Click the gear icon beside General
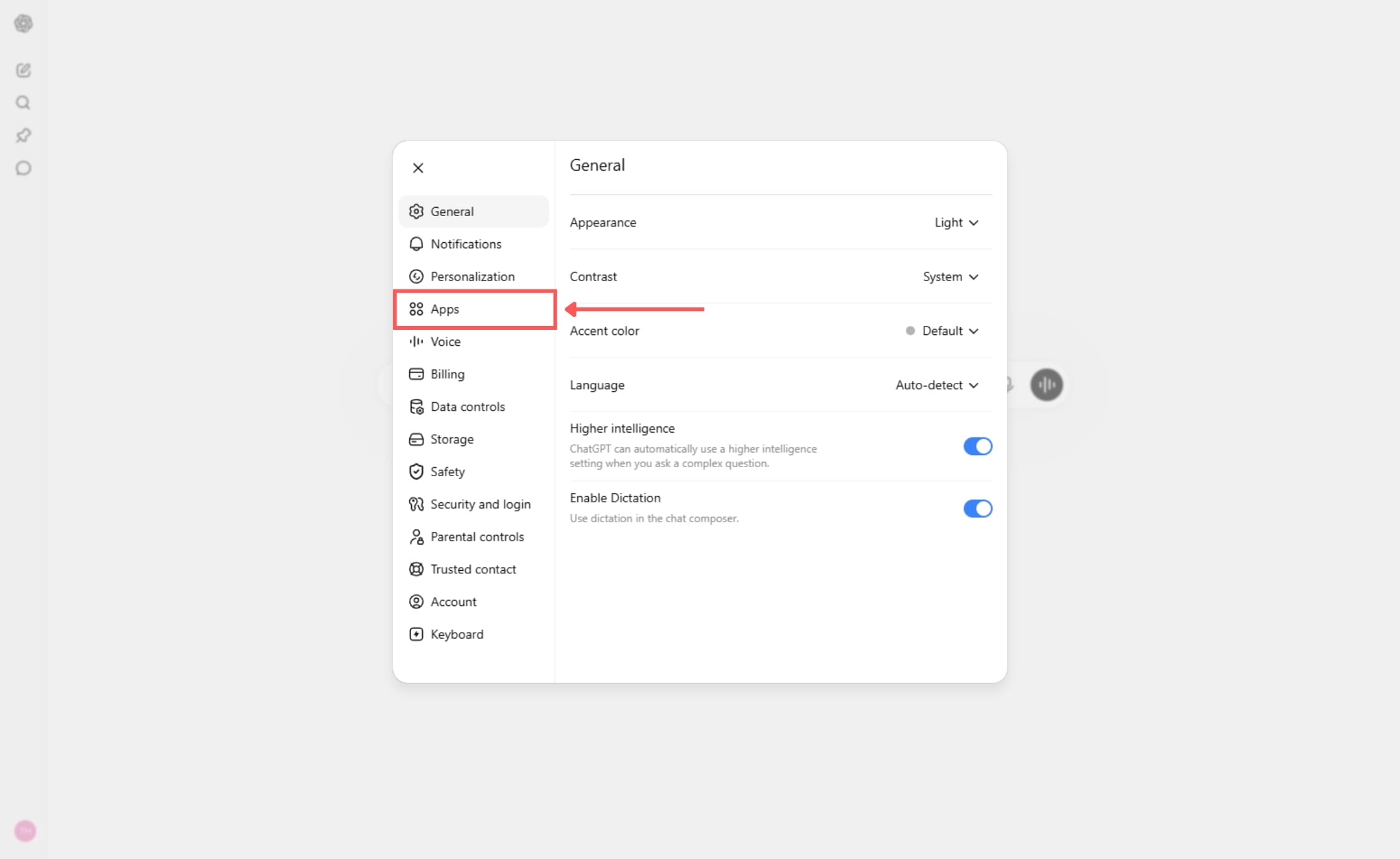The image size is (1400, 859). click(416, 212)
